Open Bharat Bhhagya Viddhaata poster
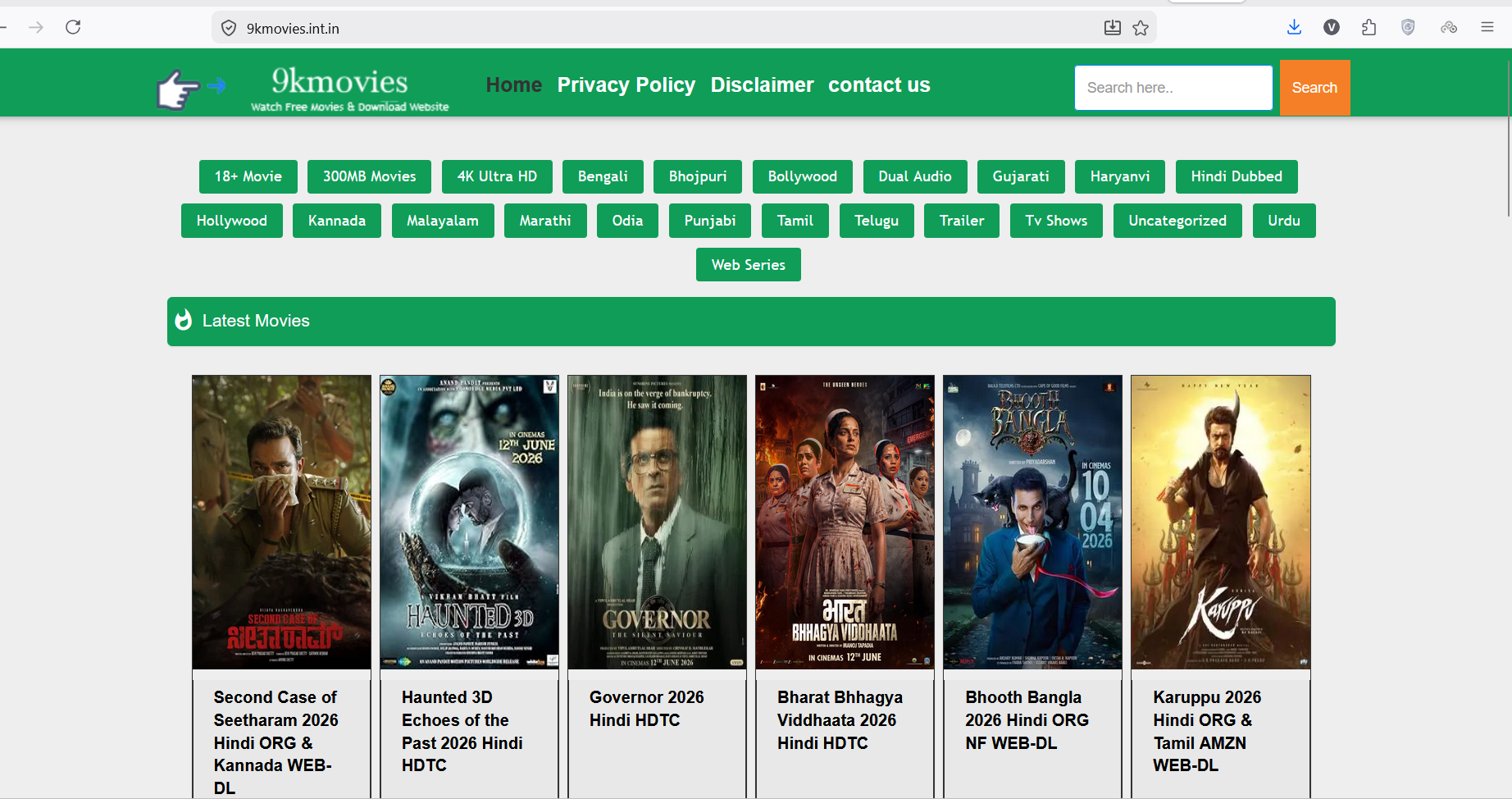Image resolution: width=1512 pixels, height=799 pixels. coord(845,523)
